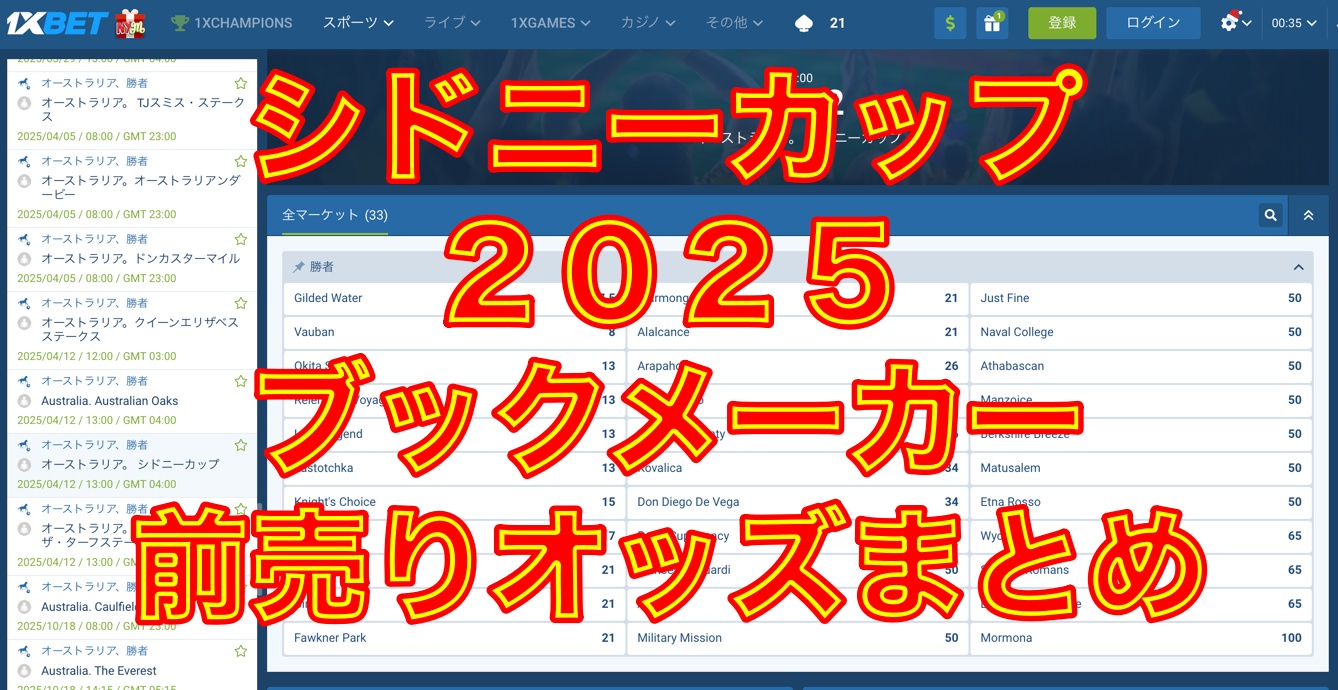
Task: Collapse all markets with double chevron
Action: [x=1308, y=215]
